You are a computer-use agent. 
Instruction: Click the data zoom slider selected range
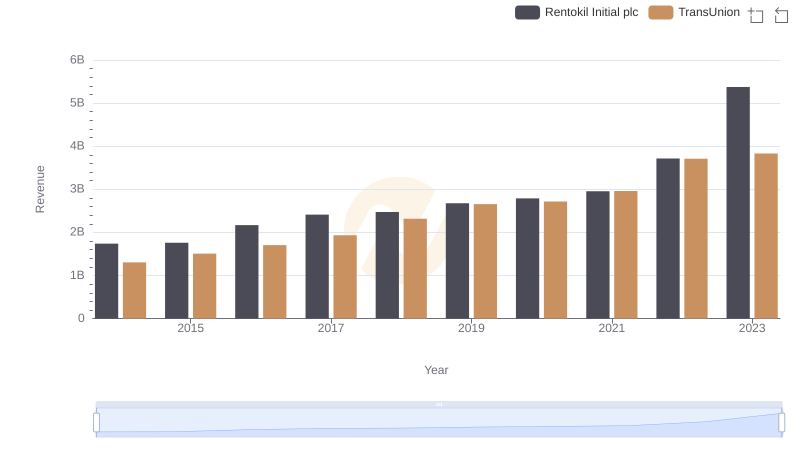point(439,423)
